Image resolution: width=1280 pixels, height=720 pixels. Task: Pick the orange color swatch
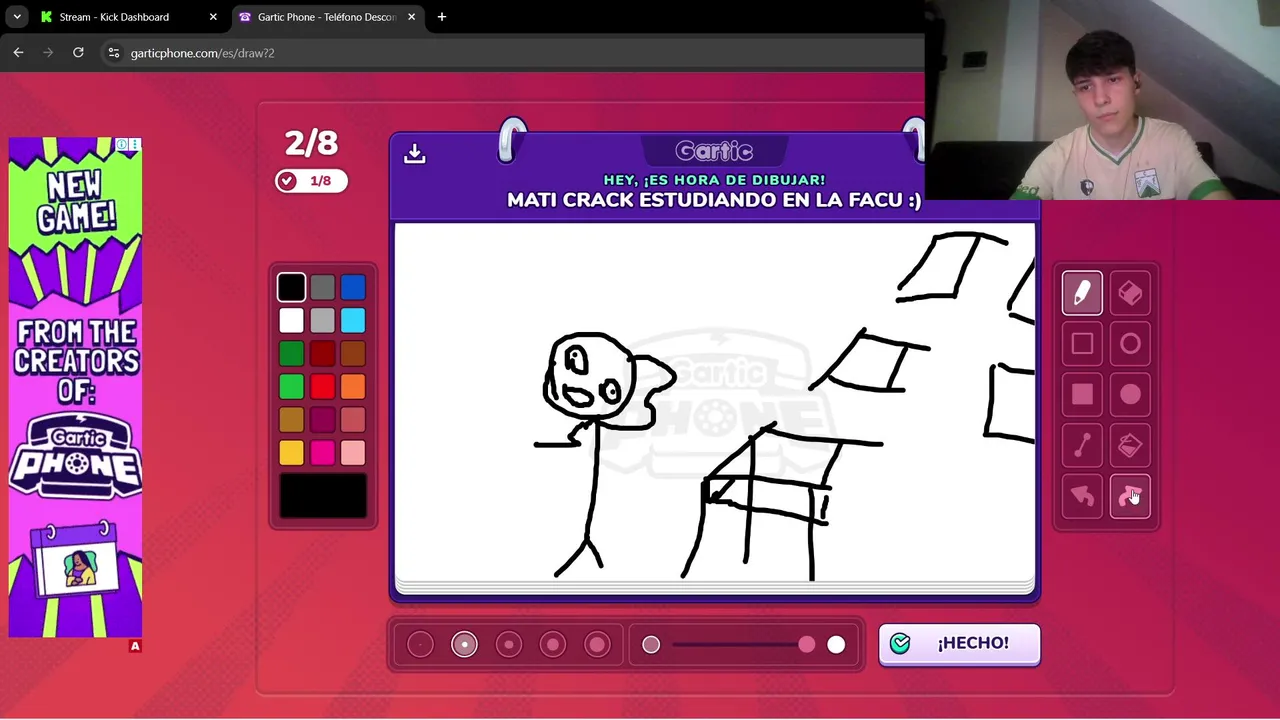(353, 386)
